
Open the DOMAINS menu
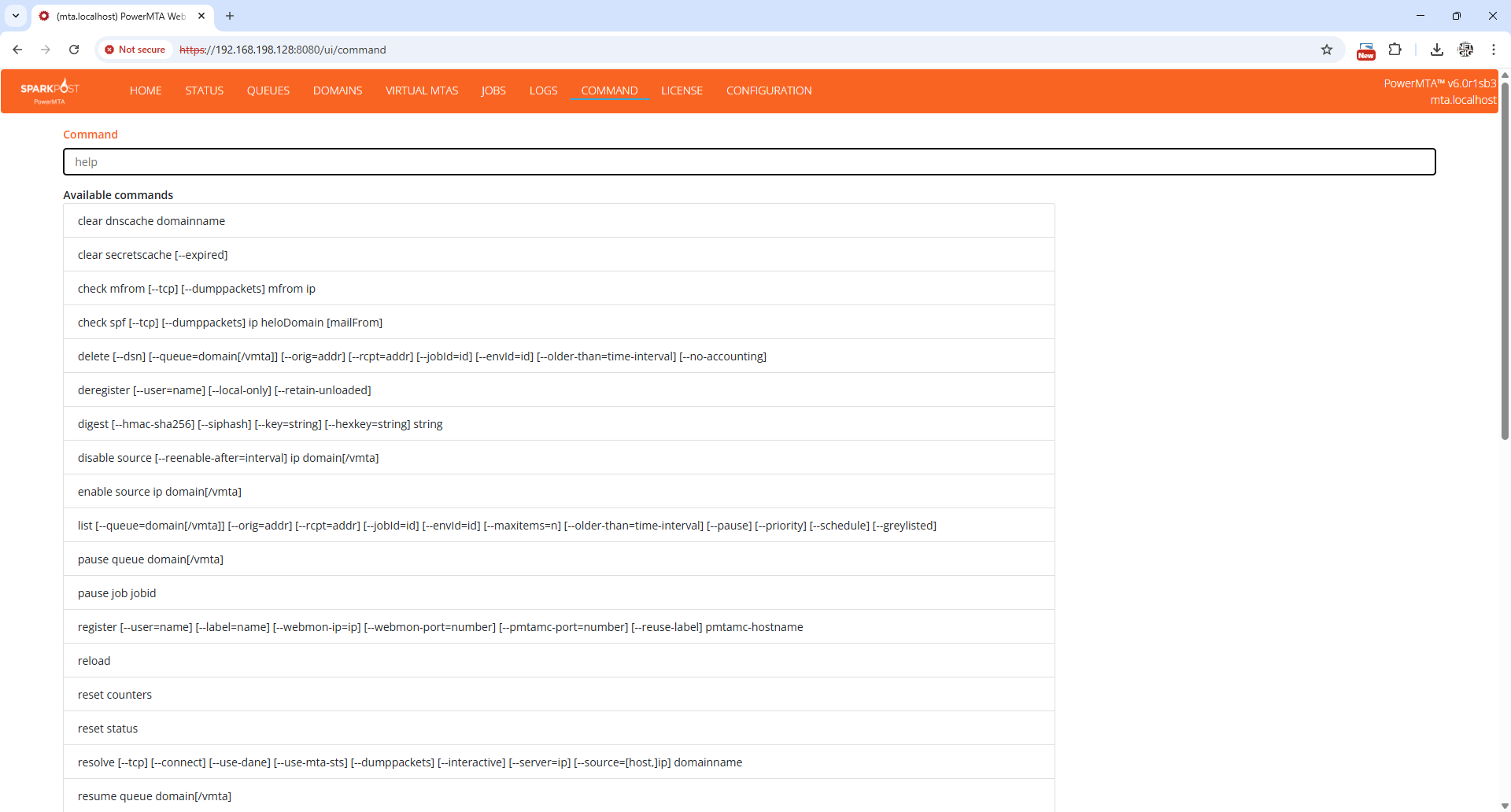click(338, 90)
